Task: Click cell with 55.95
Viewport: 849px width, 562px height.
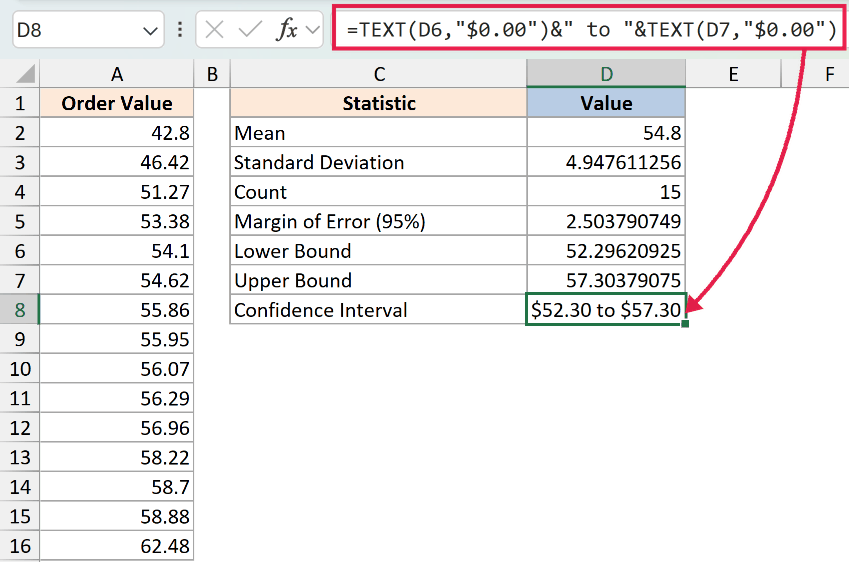Action: point(116,339)
